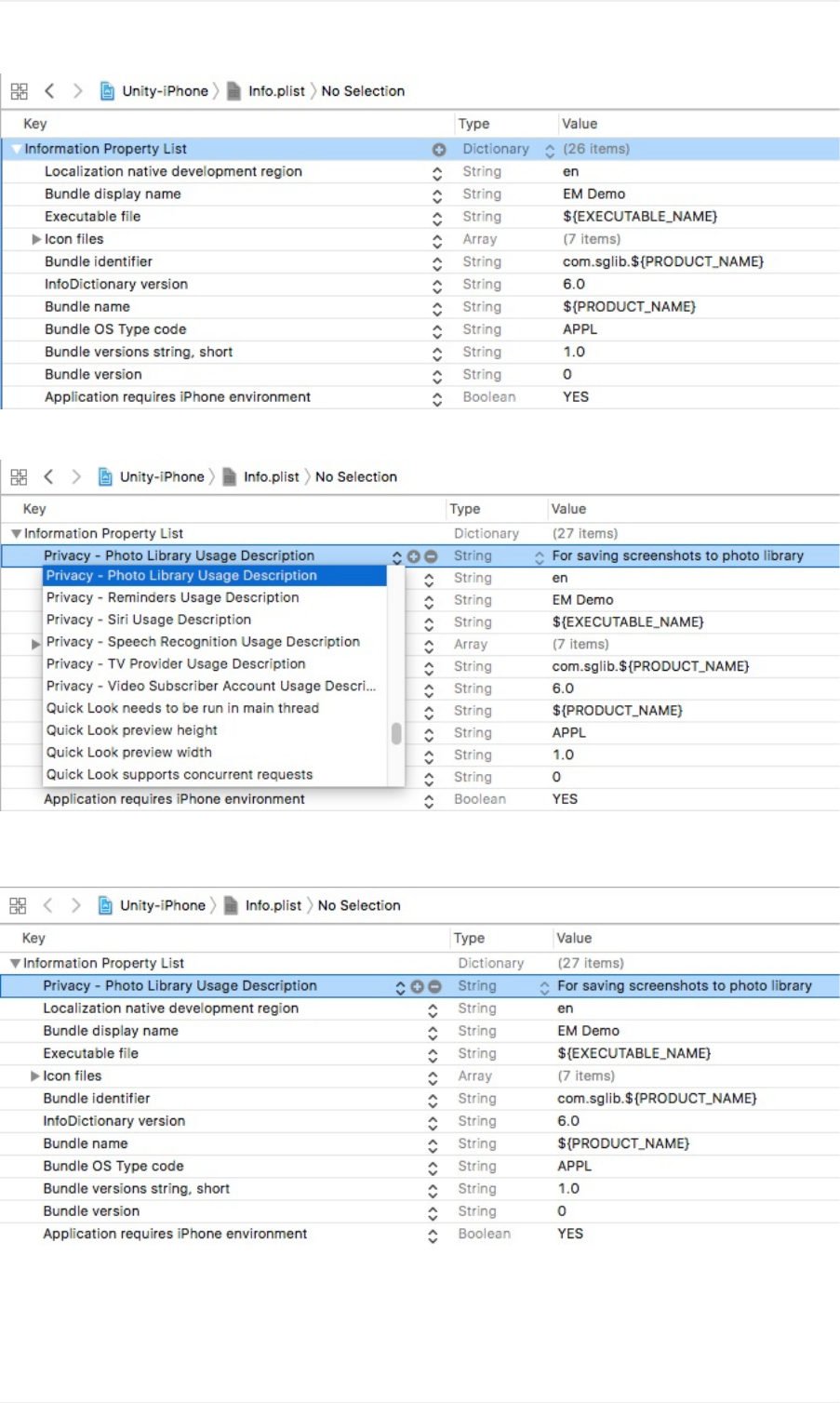Select Localization native development region in bottom screenshot
This screenshot has width=840, height=1403.
(x=171, y=1009)
